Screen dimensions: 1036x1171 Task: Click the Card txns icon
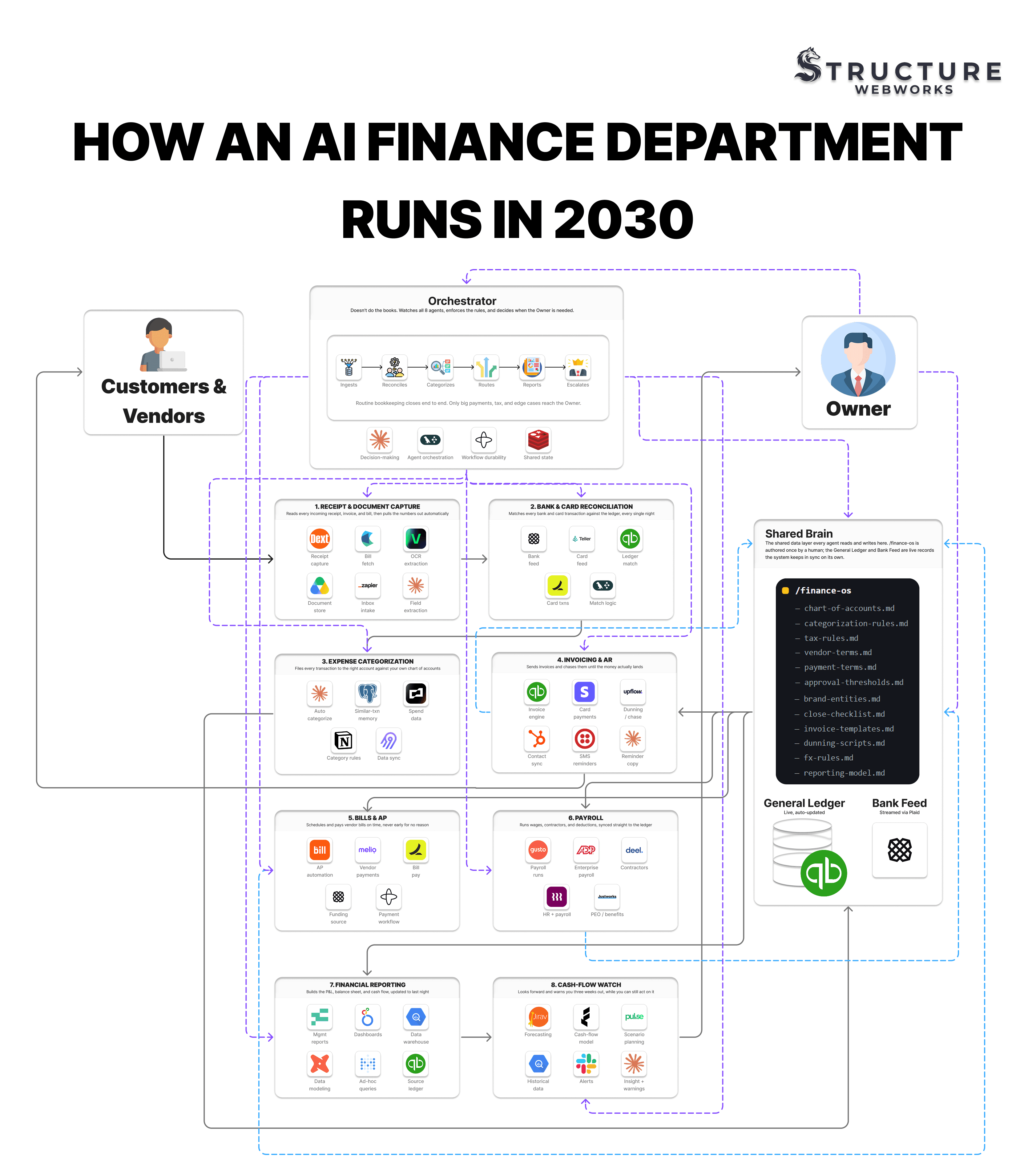click(558, 585)
